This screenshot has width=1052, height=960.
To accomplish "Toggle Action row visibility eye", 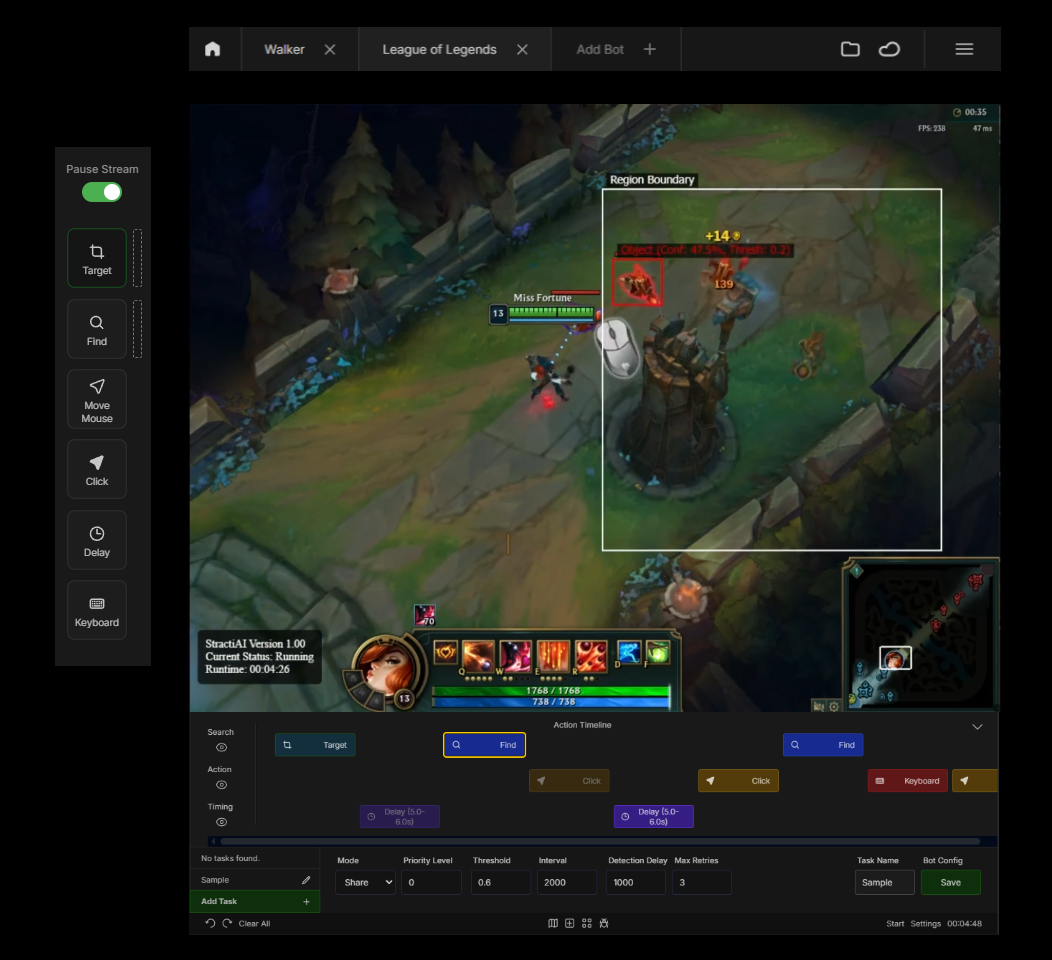I will tap(221, 785).
